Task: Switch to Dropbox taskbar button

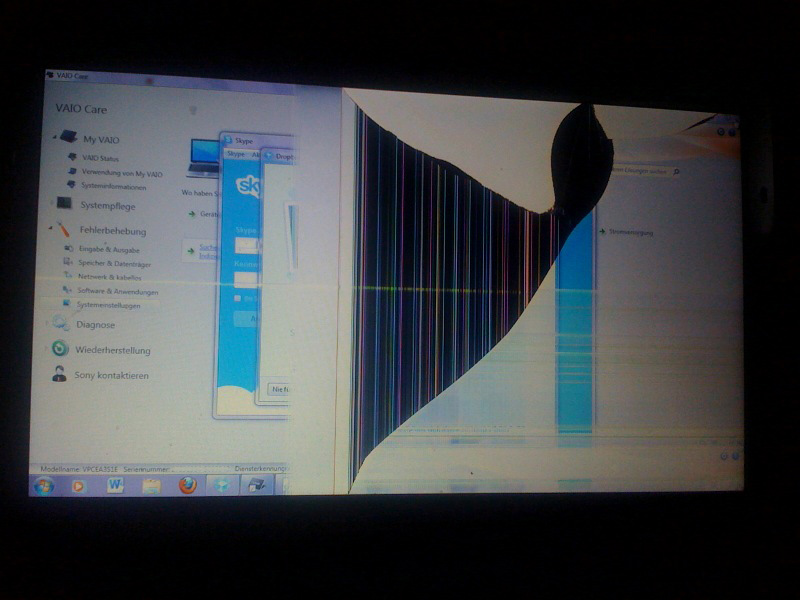Action: tap(222, 485)
